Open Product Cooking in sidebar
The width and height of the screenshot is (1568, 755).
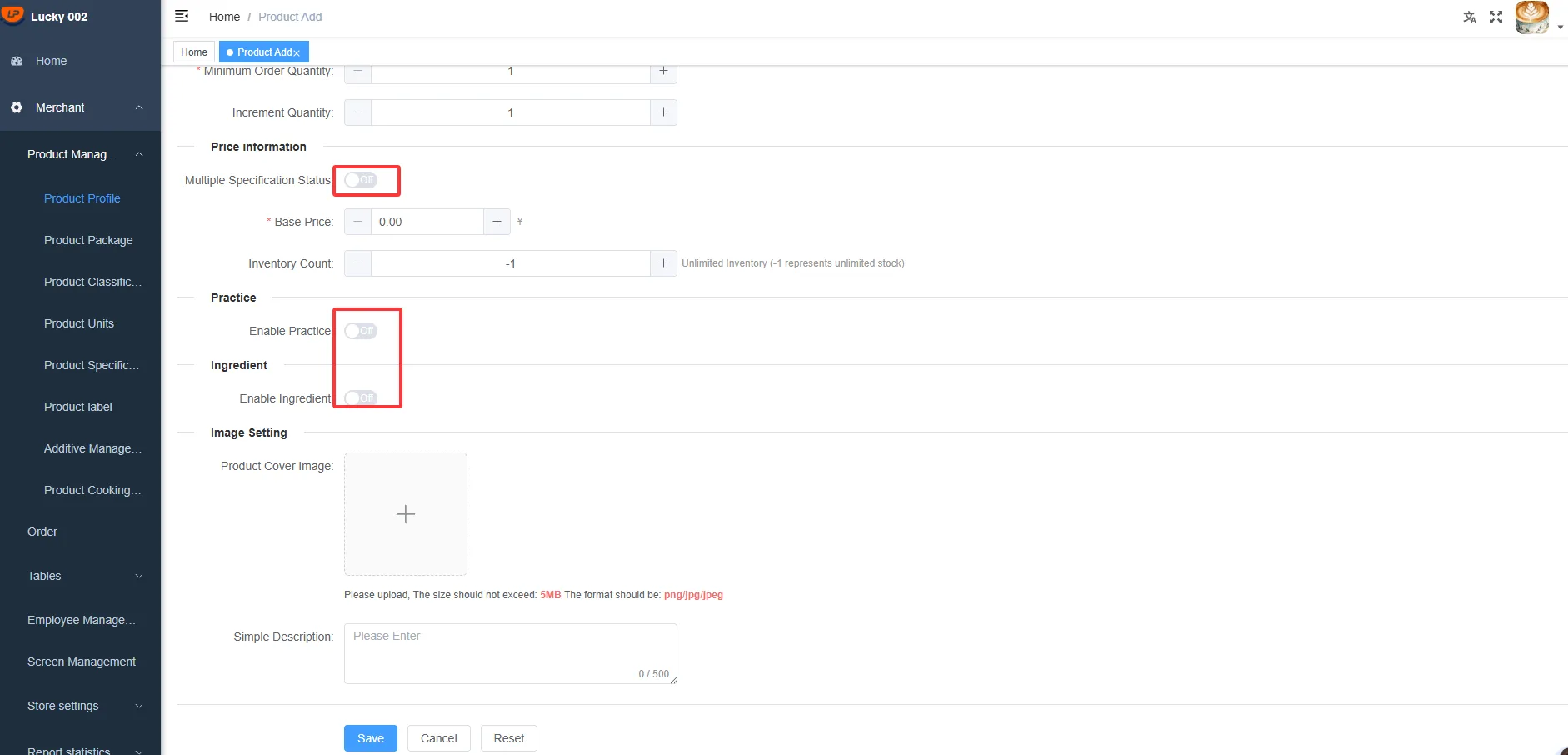[92, 490]
